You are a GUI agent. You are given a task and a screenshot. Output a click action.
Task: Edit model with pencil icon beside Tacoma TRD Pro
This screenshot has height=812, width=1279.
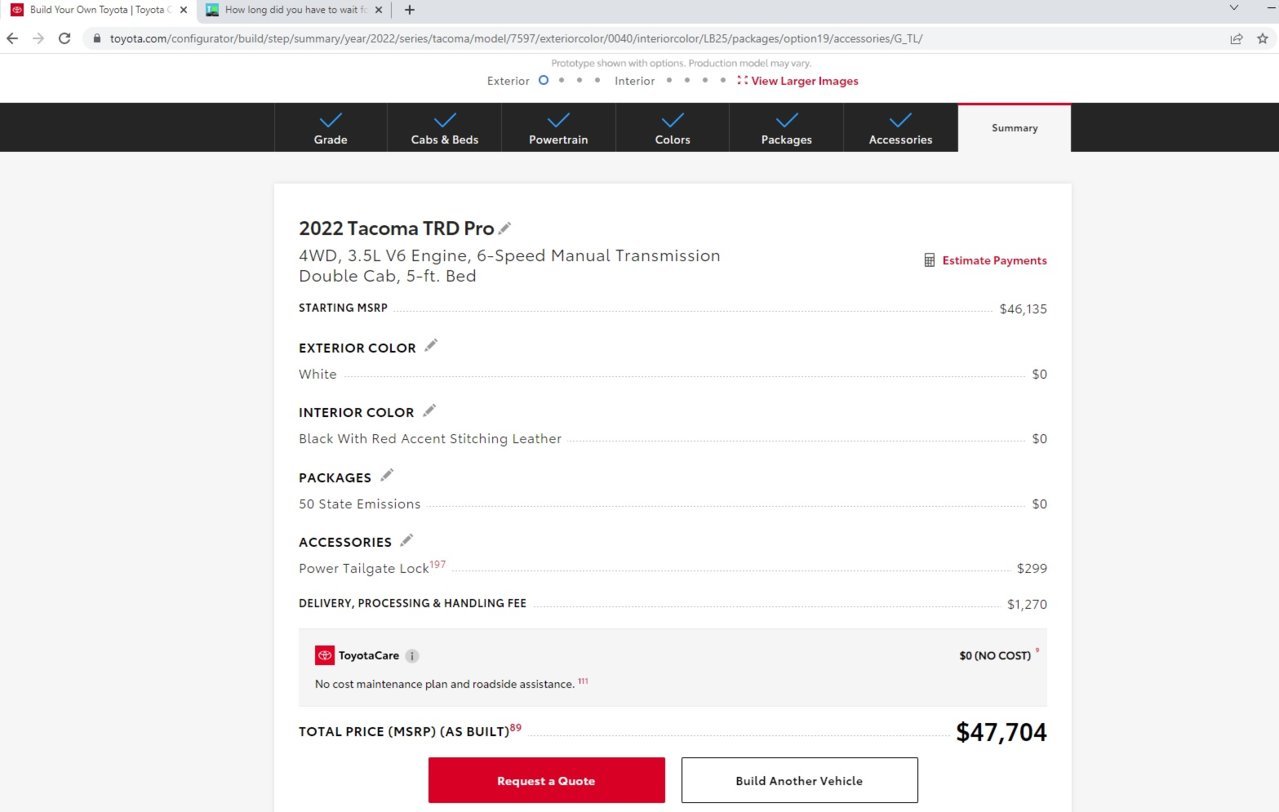pos(505,228)
